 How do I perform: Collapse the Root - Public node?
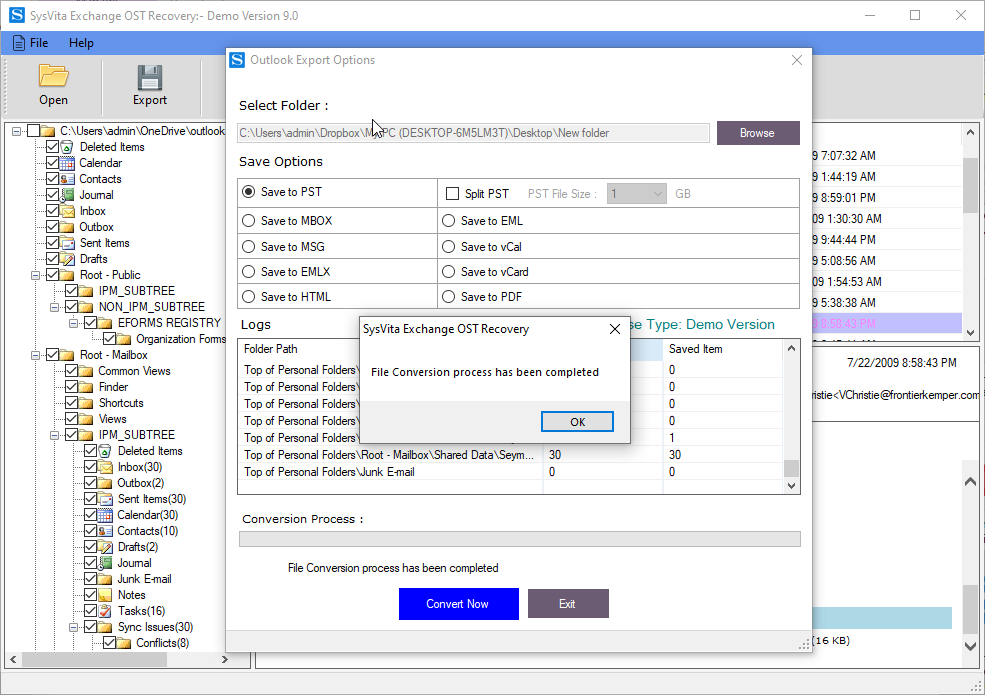tap(36, 275)
